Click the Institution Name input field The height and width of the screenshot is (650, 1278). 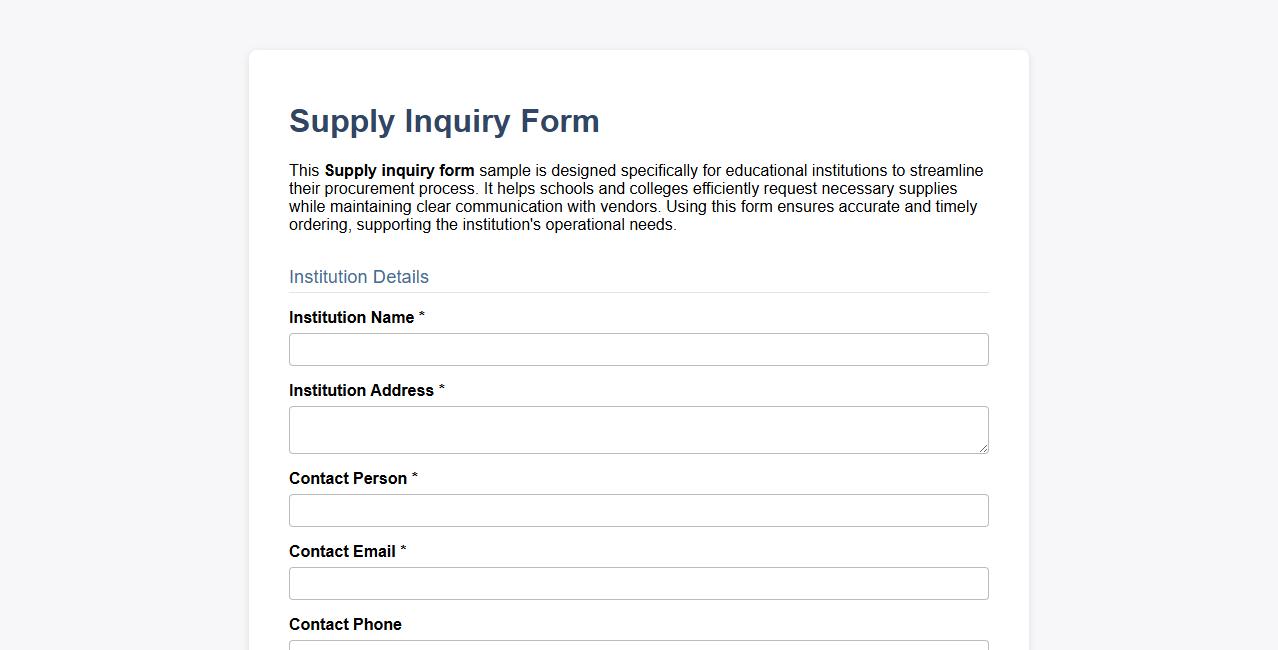pyautogui.click(x=638, y=349)
